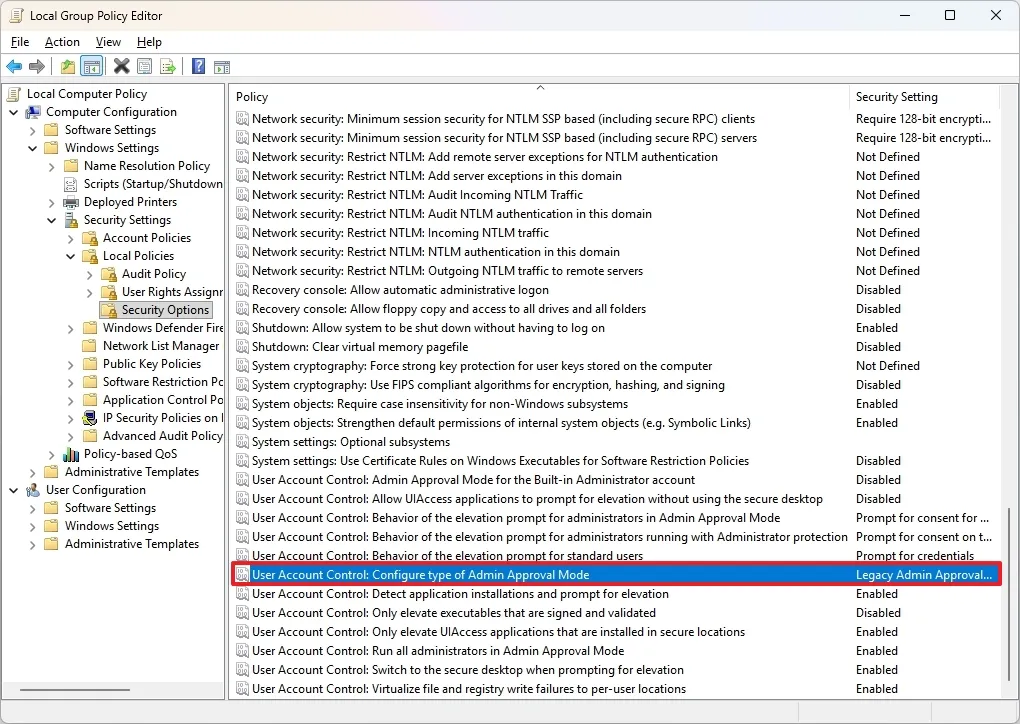Screen dimensions: 1020x724
Task: Click the Export List toolbar icon
Action: coord(168,66)
